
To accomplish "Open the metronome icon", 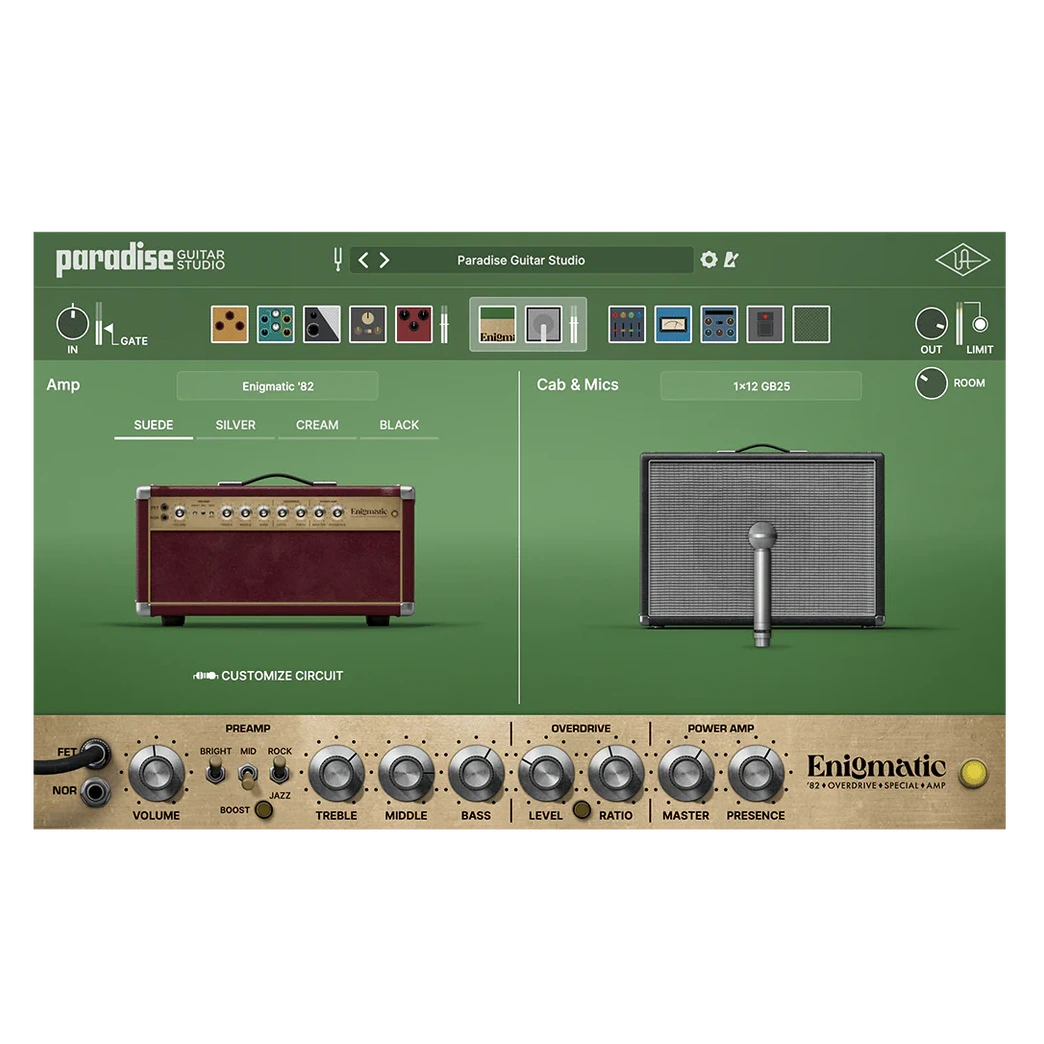I will coord(731,259).
